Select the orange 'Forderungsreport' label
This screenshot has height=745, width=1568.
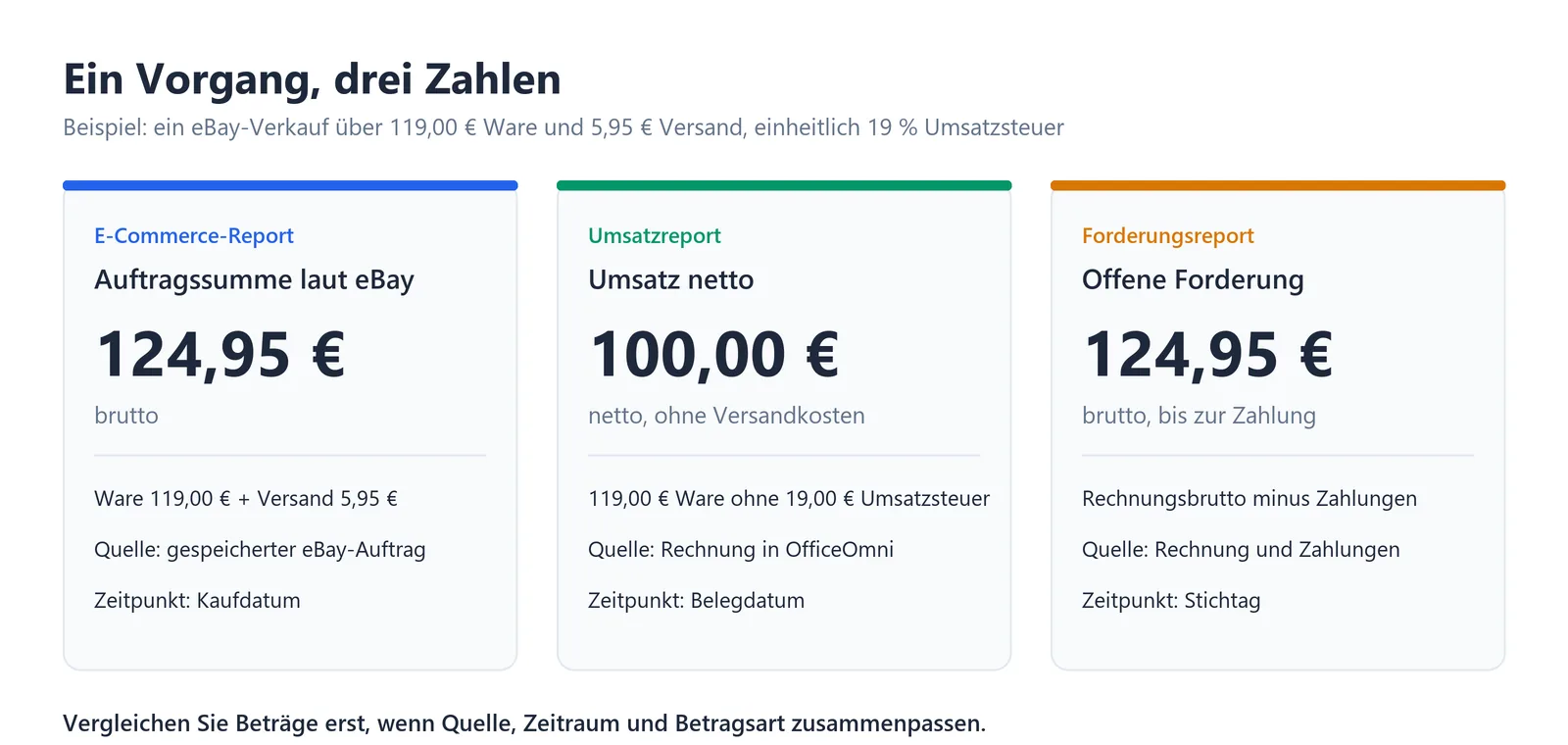point(1168,236)
